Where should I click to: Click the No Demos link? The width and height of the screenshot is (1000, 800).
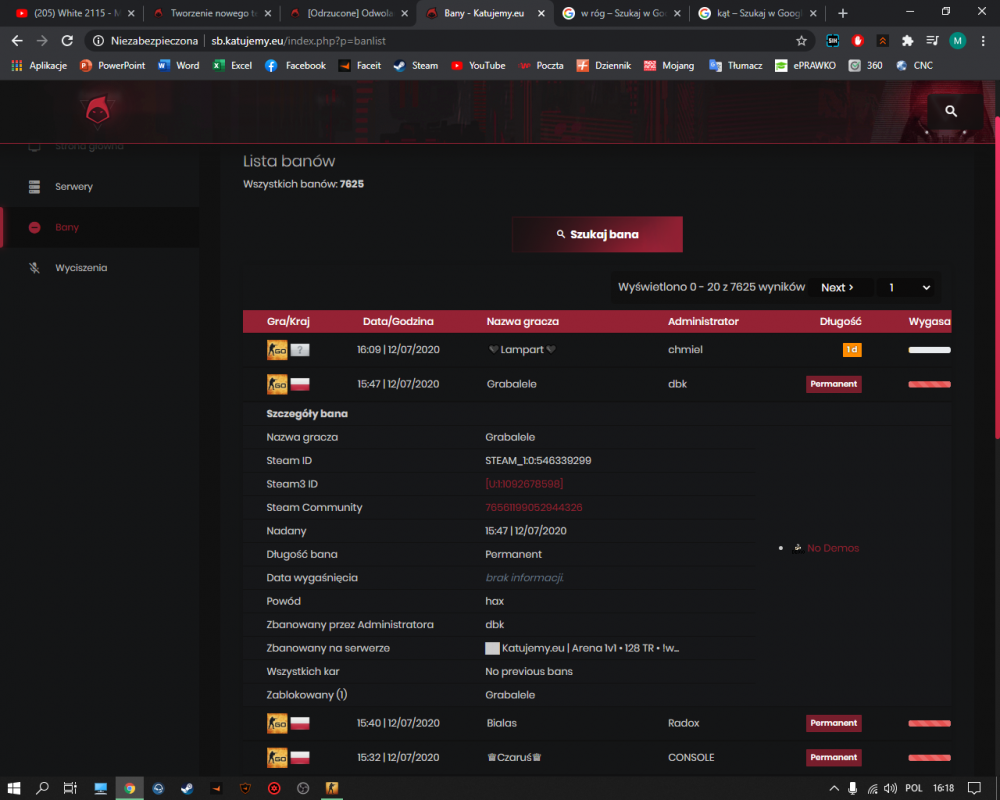click(x=832, y=548)
